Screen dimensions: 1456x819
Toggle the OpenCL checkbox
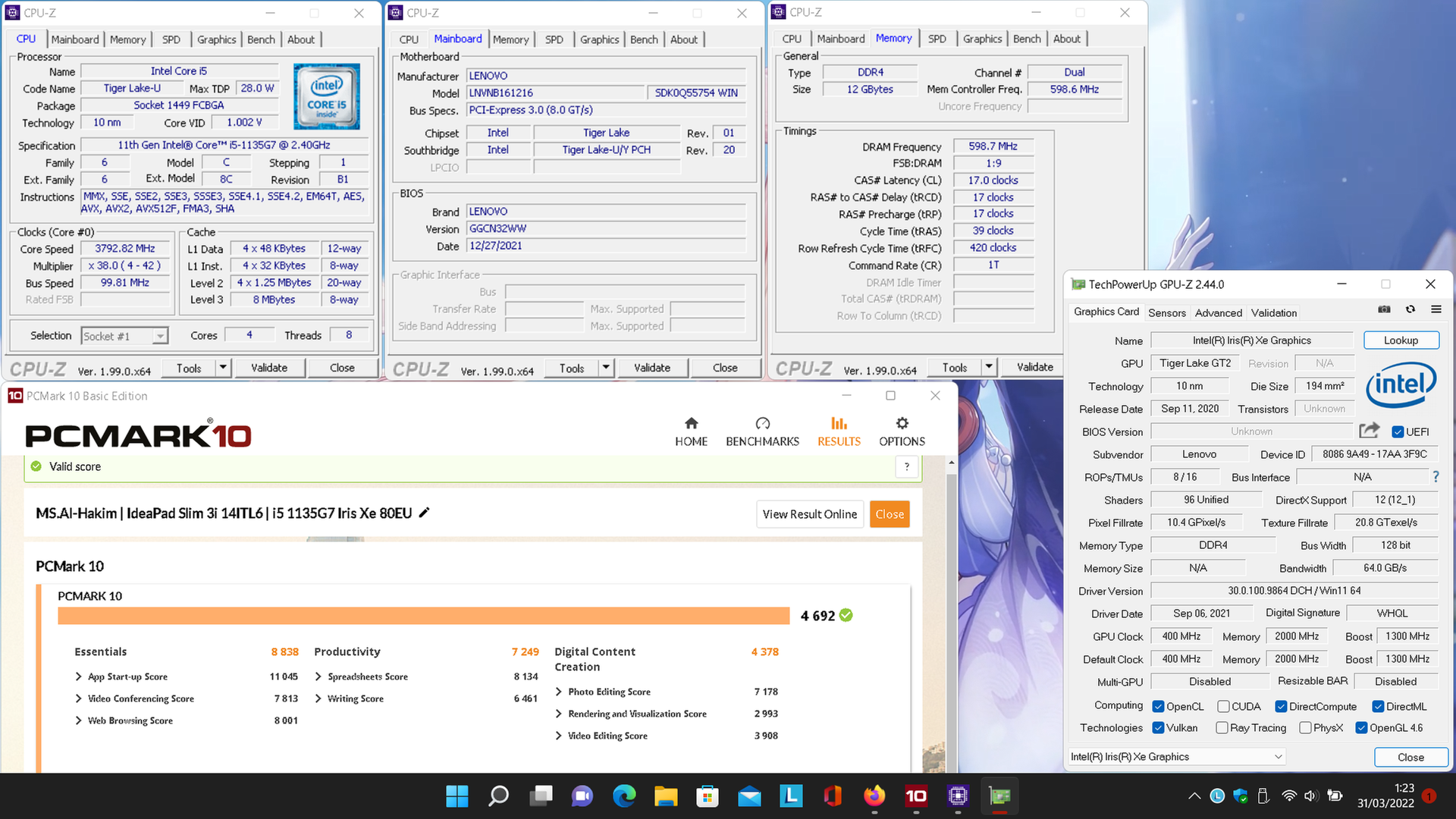click(x=1158, y=706)
